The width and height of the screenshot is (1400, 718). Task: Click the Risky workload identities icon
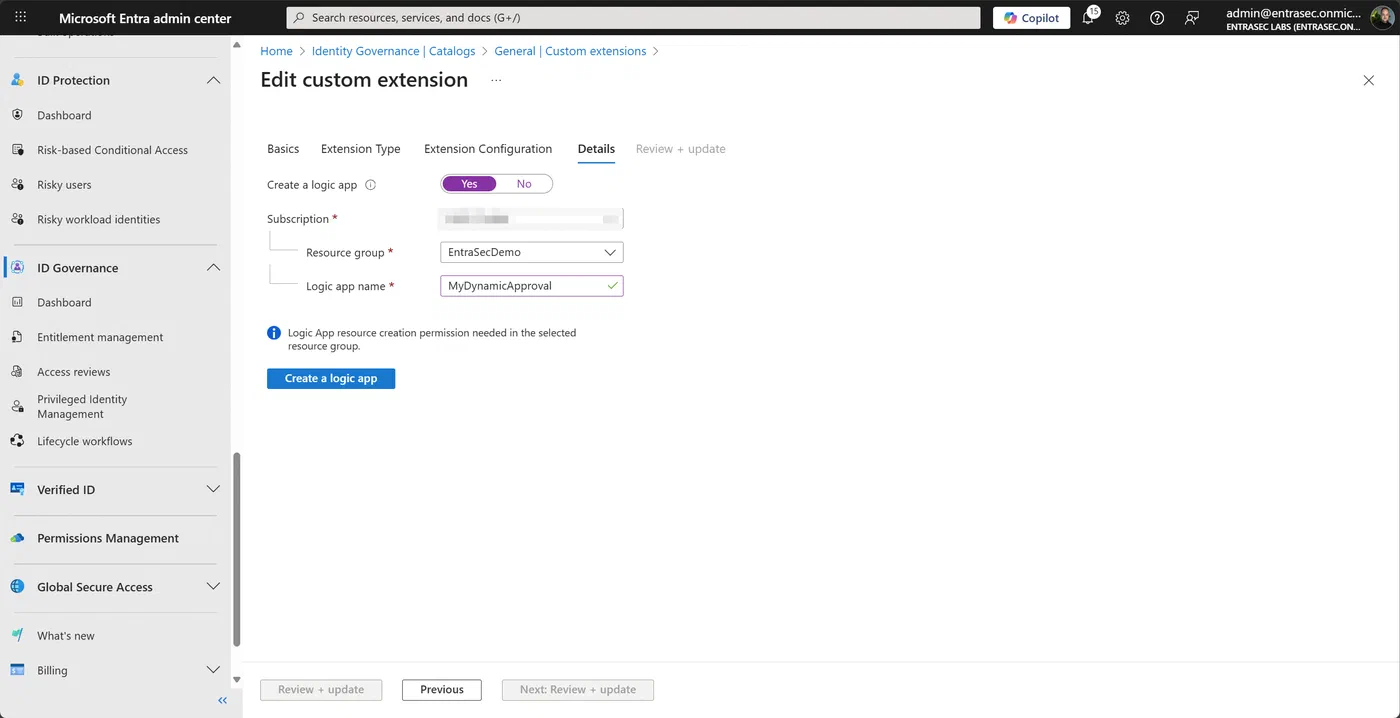tap(17, 219)
